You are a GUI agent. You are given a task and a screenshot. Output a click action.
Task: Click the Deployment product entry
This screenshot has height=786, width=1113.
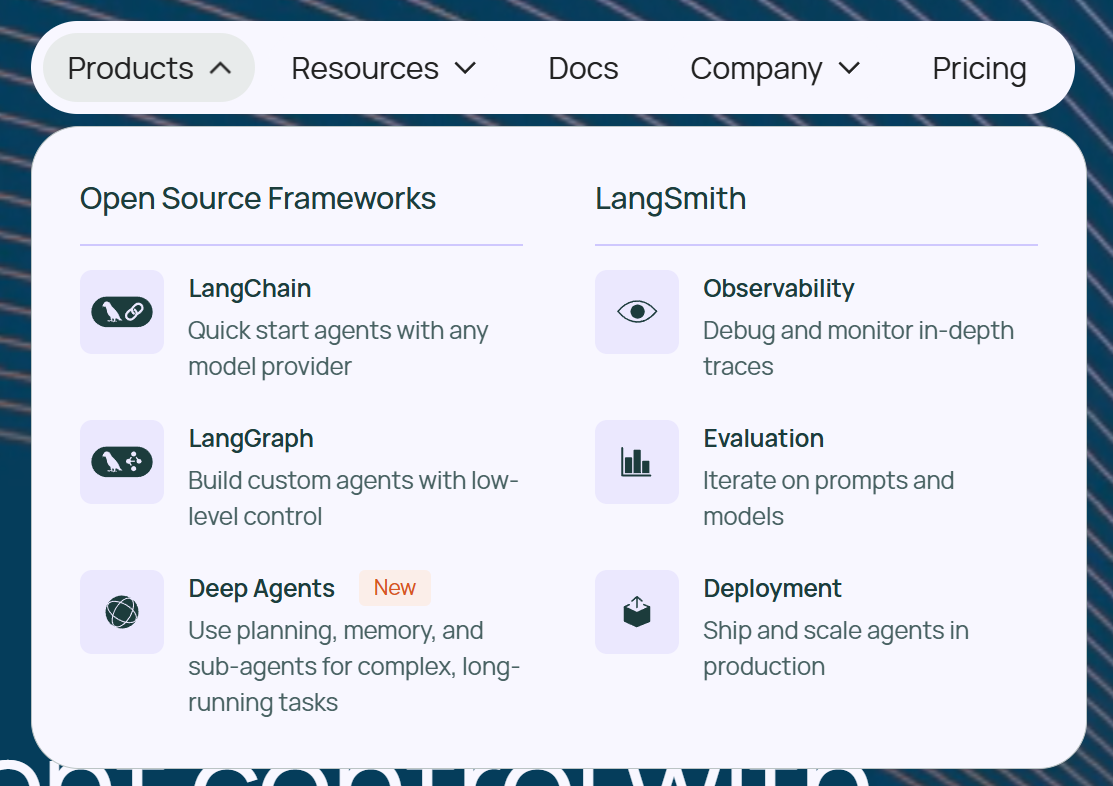pyautogui.click(x=772, y=588)
